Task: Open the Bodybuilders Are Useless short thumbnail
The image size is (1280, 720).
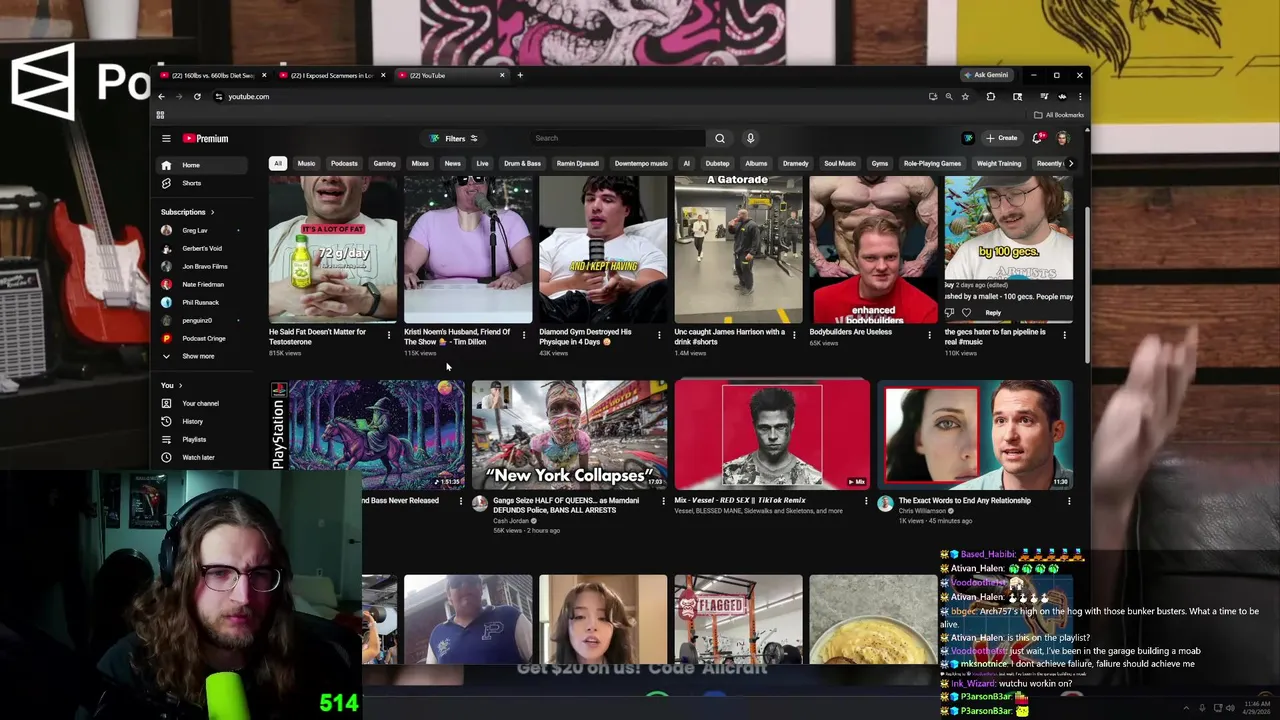Action: [873, 250]
